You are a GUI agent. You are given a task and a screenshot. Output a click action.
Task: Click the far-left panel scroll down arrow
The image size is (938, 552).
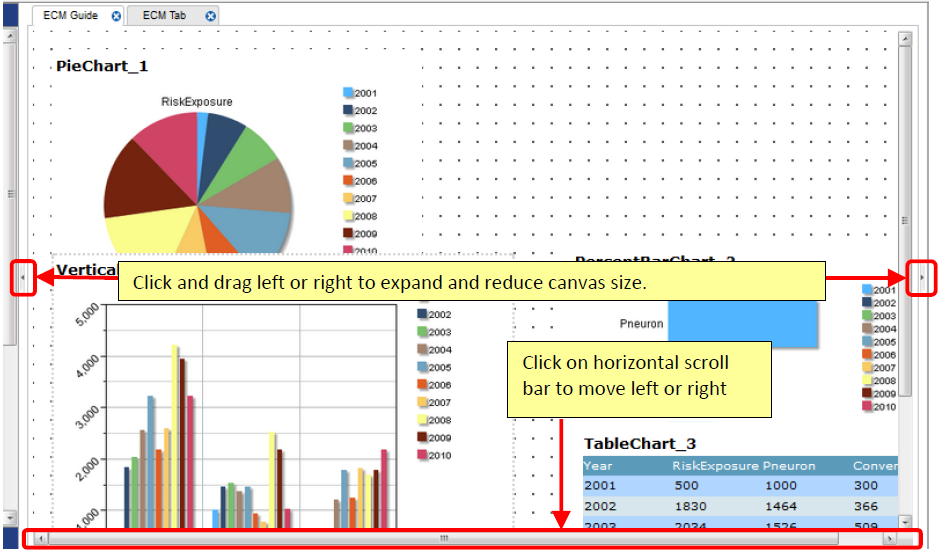click(10, 517)
